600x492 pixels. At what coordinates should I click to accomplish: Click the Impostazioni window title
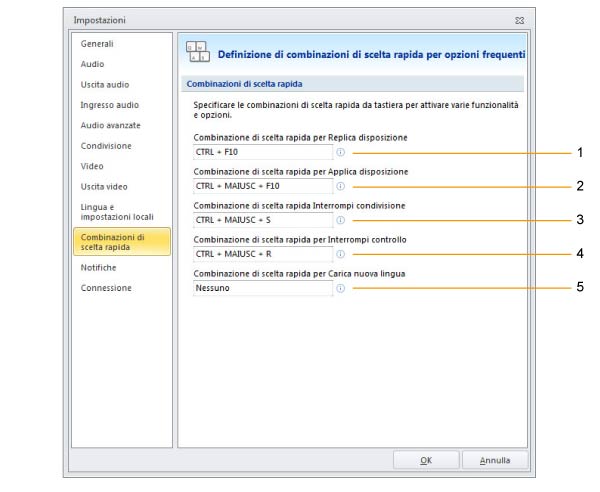pos(99,20)
